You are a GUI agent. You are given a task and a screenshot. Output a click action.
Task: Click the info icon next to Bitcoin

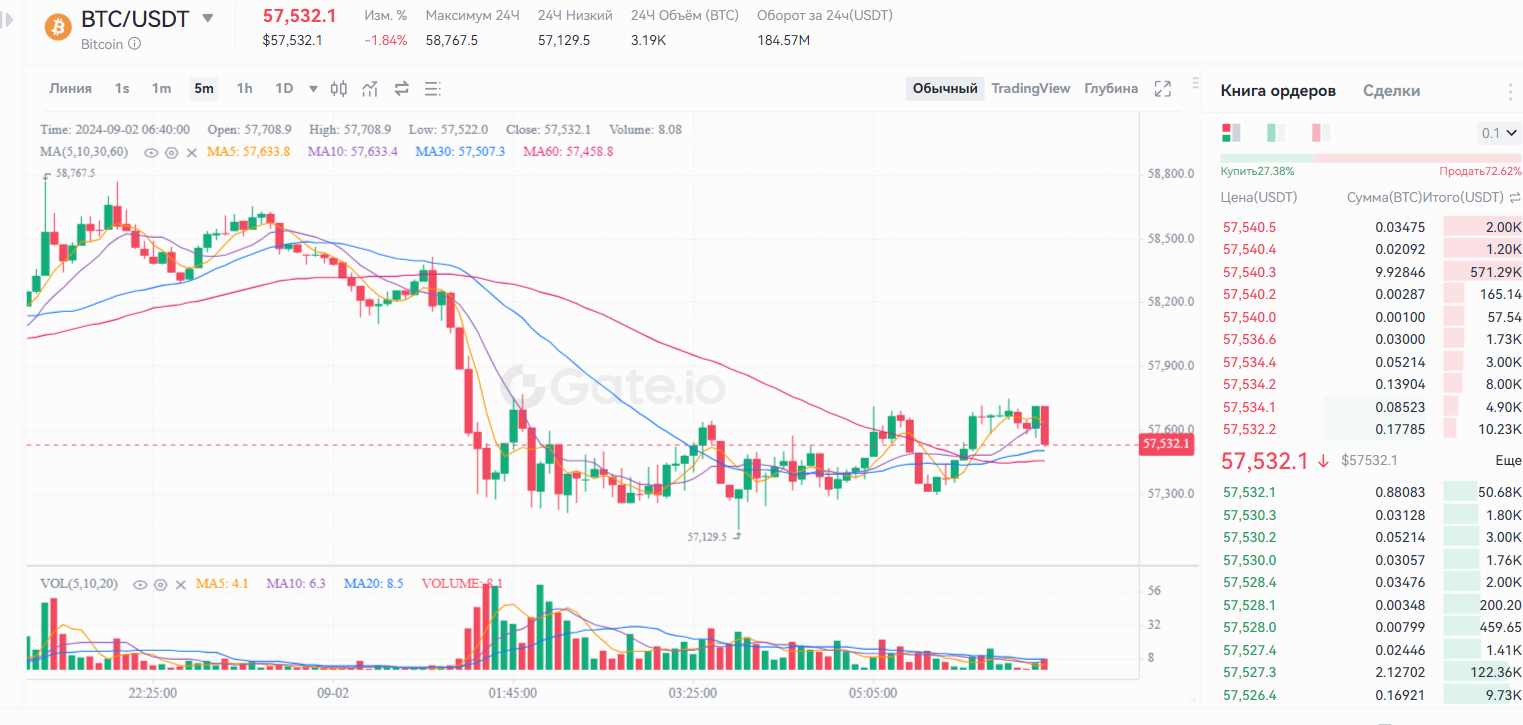135,44
